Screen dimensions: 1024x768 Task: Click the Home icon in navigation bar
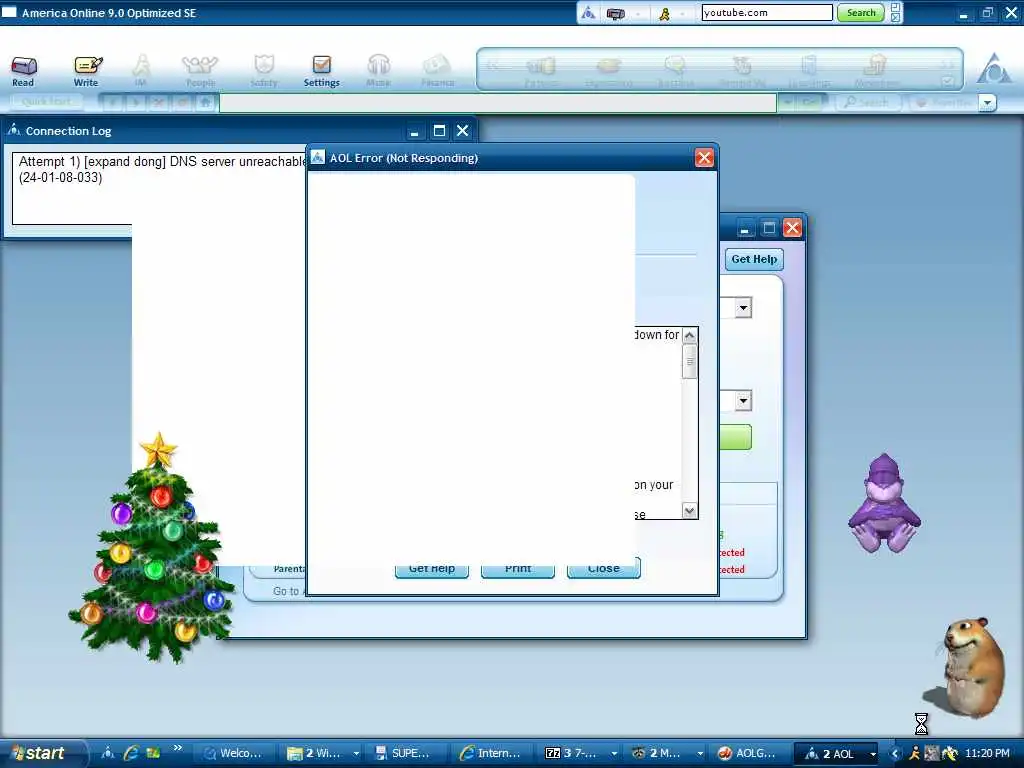(x=205, y=103)
